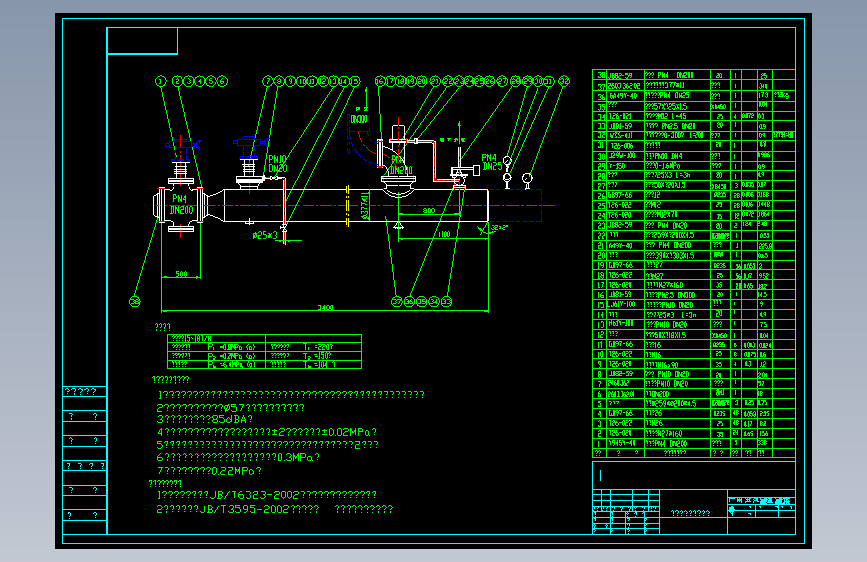867x562 pixels.
Task: Click the ø25x3 pipe annotation
Action: point(265,236)
